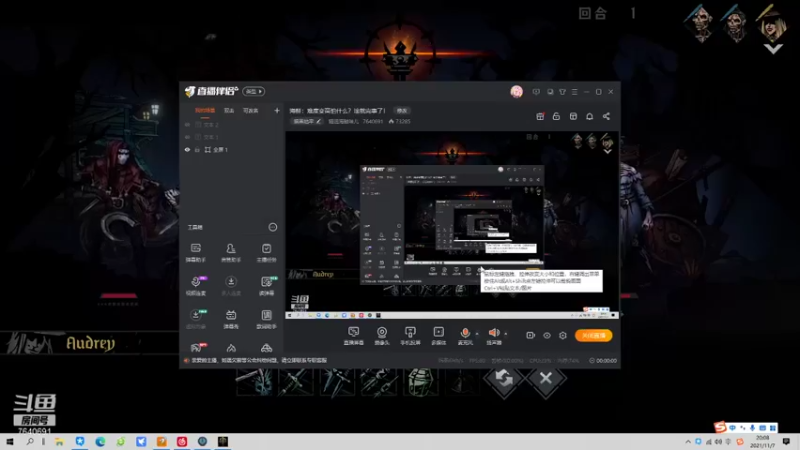Click the game's X pass-turn diamond button
The height and width of the screenshot is (450, 800).
tap(545, 378)
